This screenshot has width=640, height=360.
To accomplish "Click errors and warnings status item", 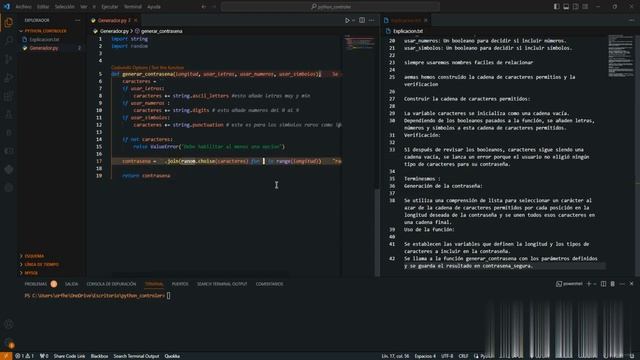I will [x=24, y=356].
